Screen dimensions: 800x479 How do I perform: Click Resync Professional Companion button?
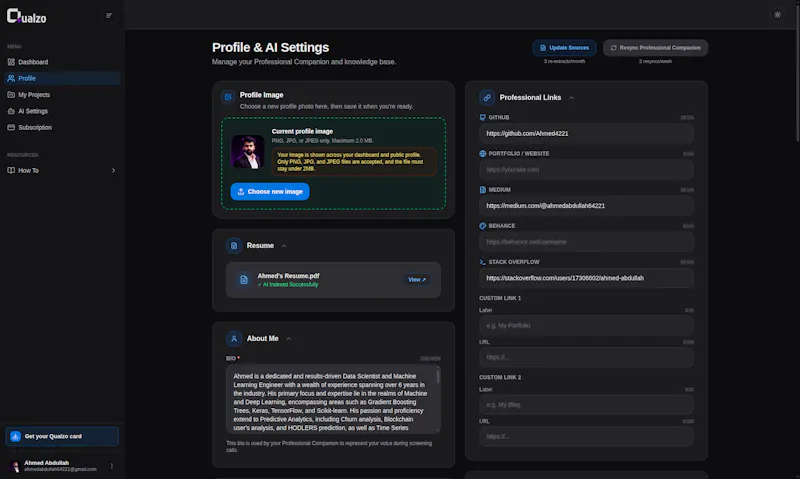pos(655,48)
